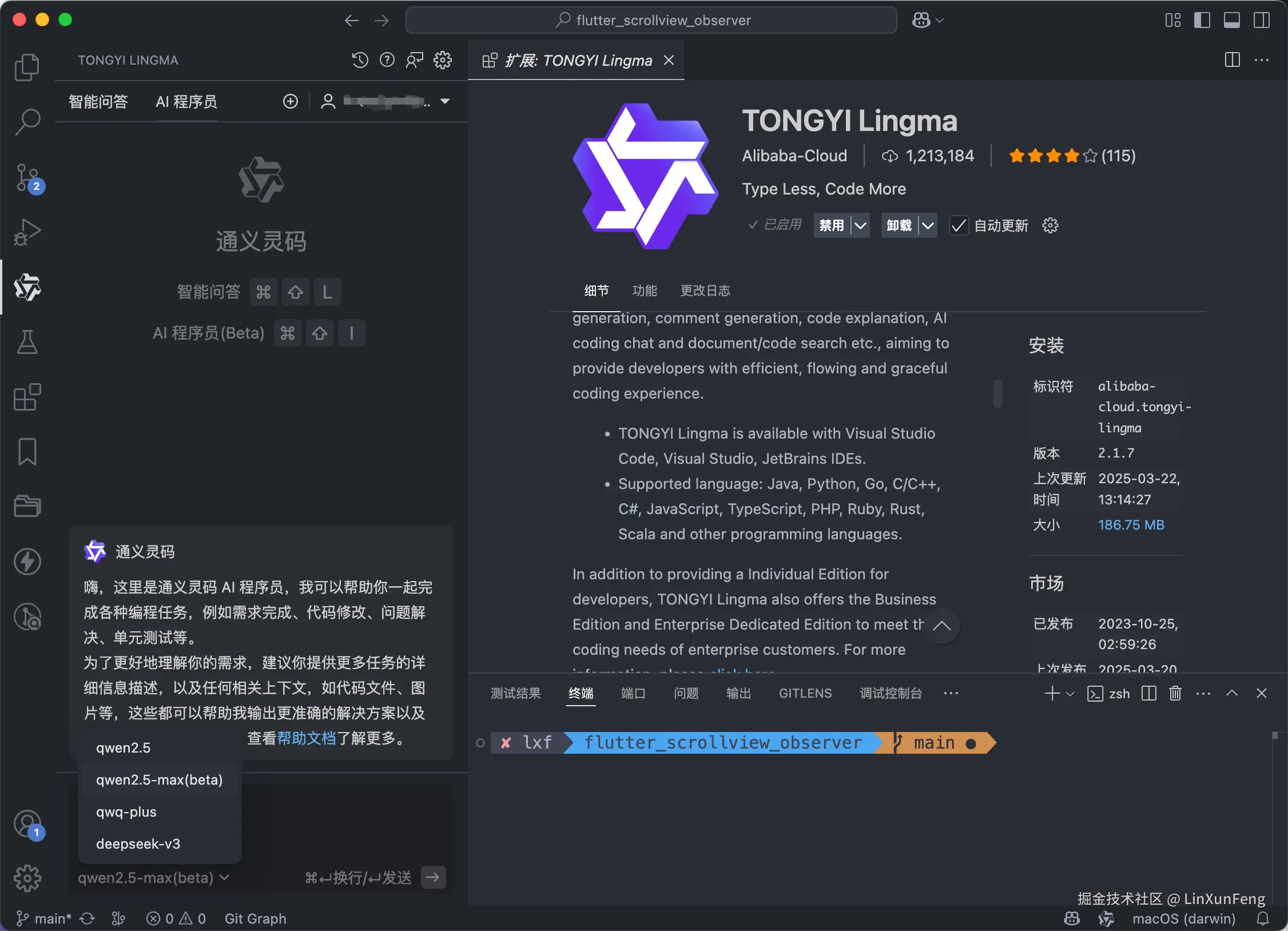Image resolution: width=1288 pixels, height=931 pixels.
Task: Open the Extensions view in activity bar
Action: pyautogui.click(x=27, y=397)
